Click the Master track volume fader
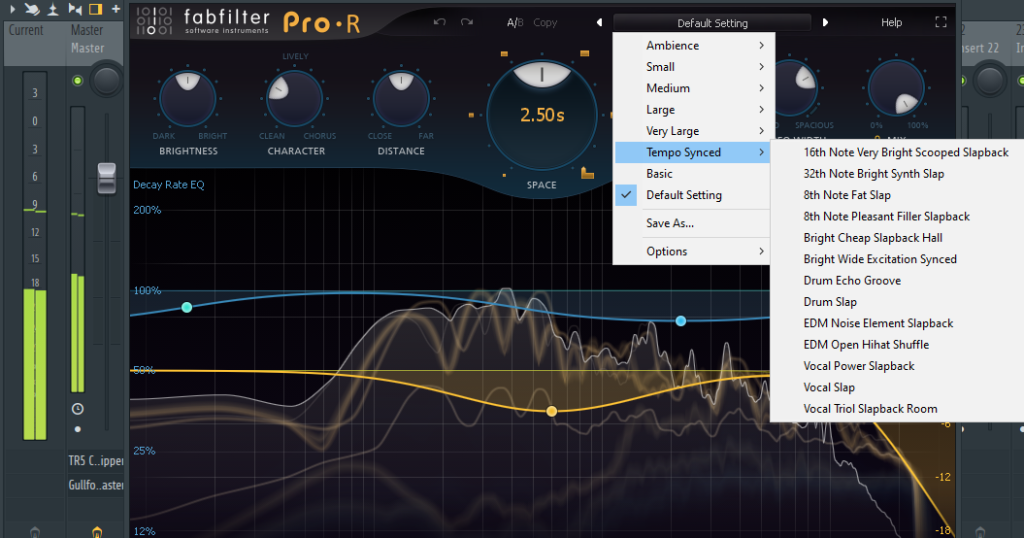Viewport: 1024px width, 538px height. tap(106, 176)
